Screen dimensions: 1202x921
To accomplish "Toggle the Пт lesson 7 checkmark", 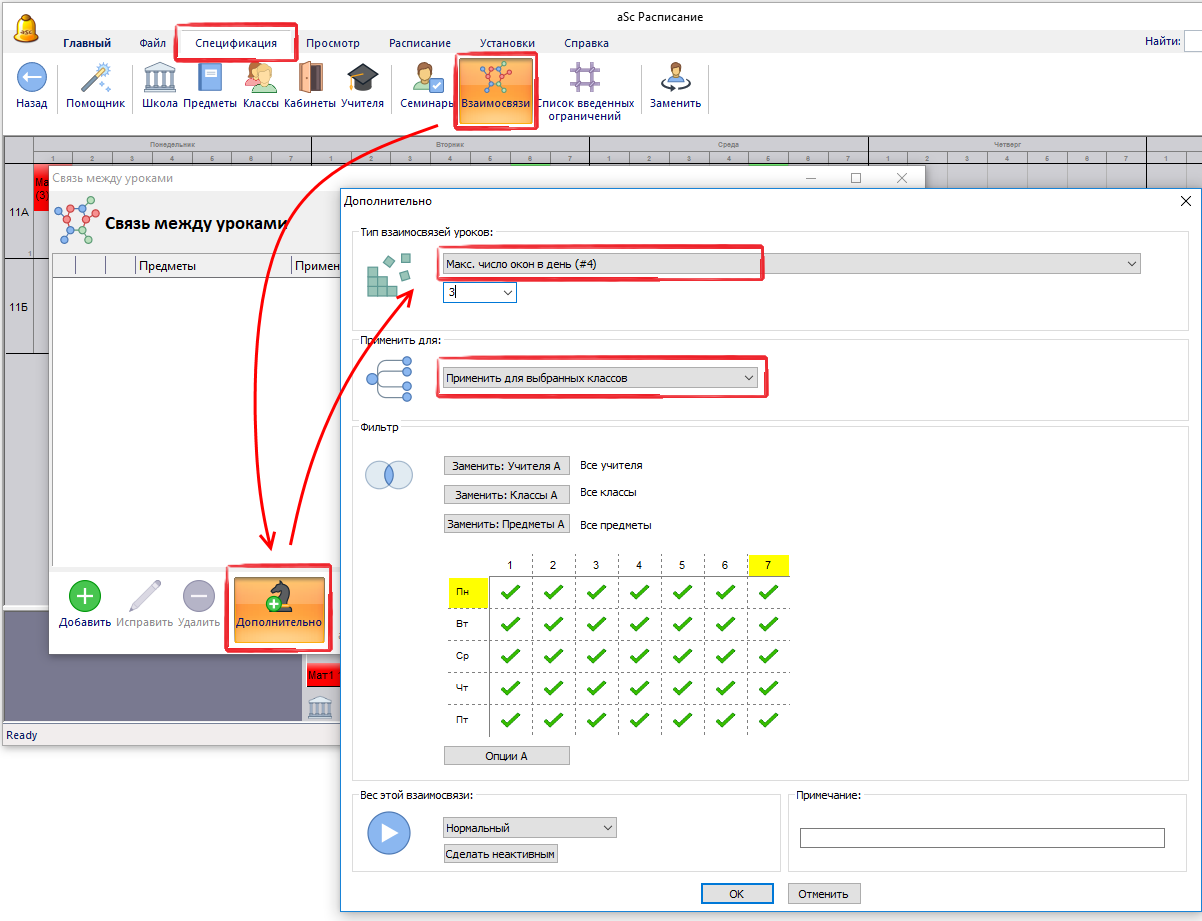I will point(768,720).
